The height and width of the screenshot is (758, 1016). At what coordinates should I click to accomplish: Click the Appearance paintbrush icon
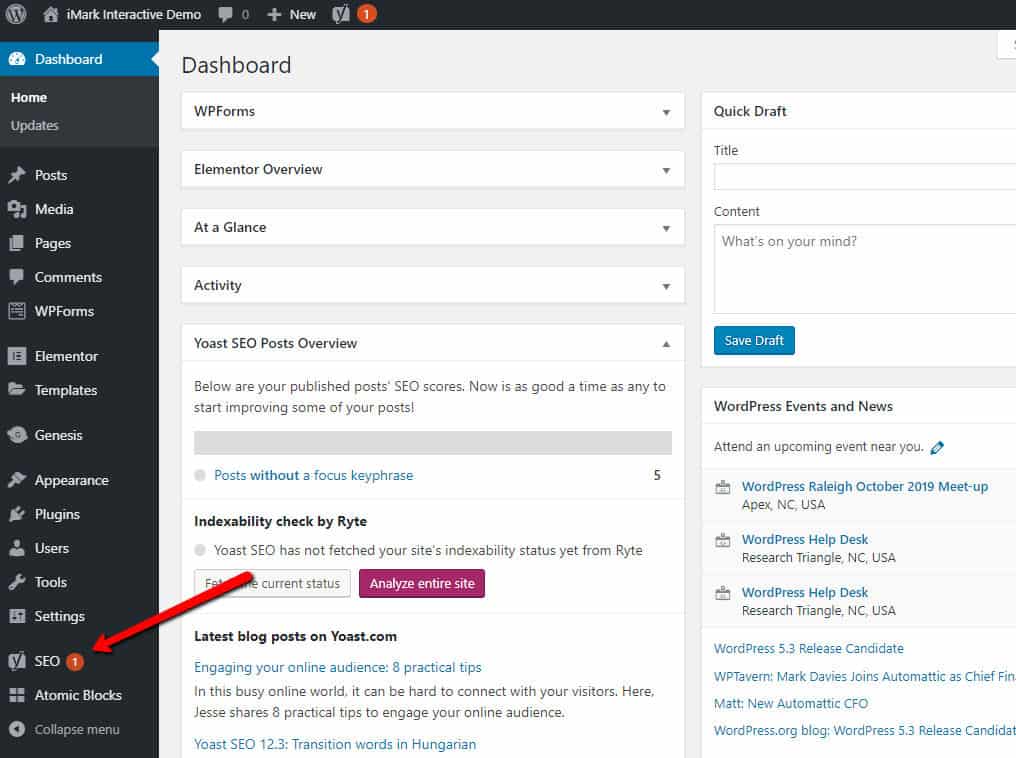click(x=17, y=480)
